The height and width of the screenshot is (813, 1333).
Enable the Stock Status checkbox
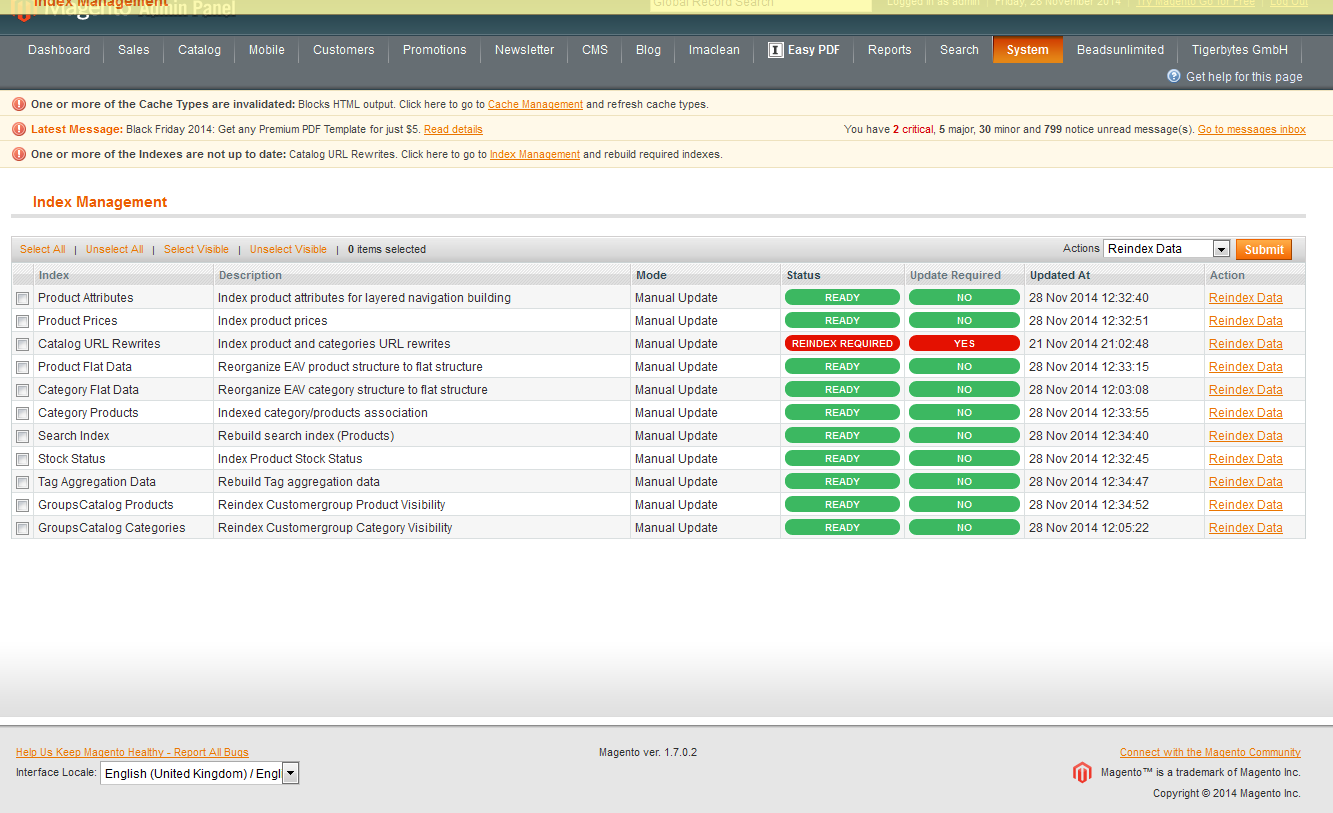tap(22, 459)
